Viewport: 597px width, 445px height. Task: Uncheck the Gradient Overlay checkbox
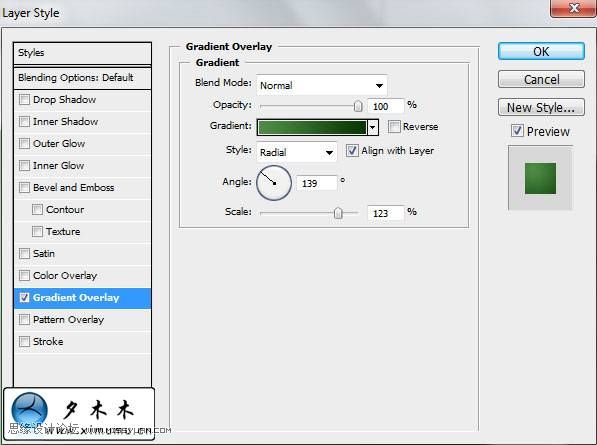point(24,298)
